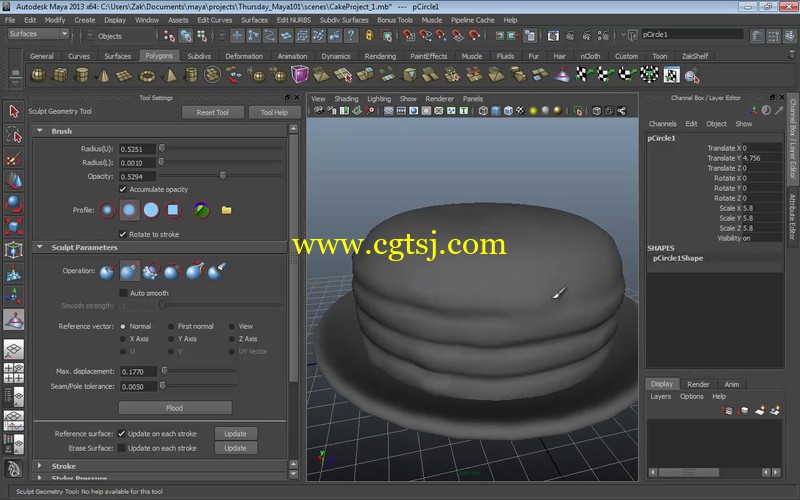Click the purple cube shelf icon
The image size is (800, 500).
299,75
